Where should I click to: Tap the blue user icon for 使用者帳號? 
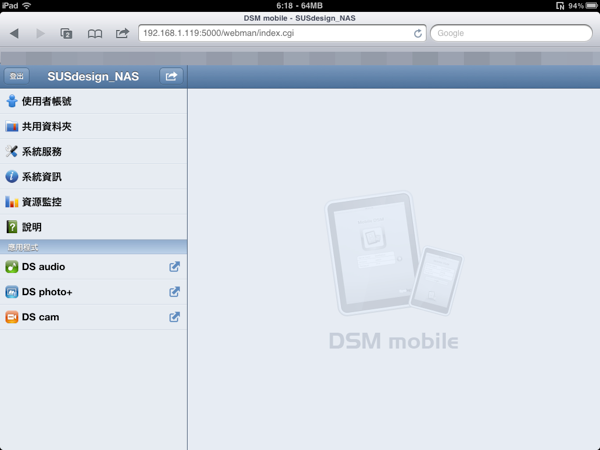click(x=12, y=101)
